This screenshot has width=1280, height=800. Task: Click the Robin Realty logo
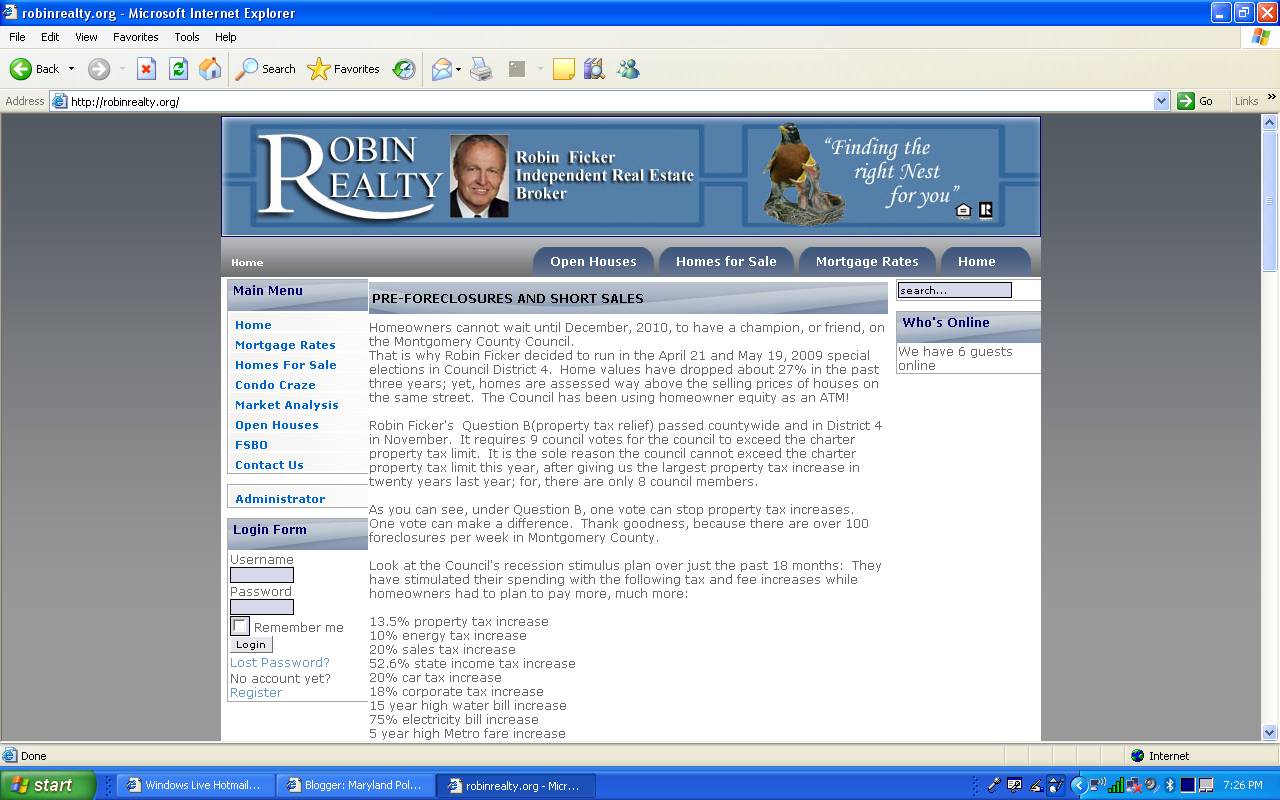(x=350, y=176)
